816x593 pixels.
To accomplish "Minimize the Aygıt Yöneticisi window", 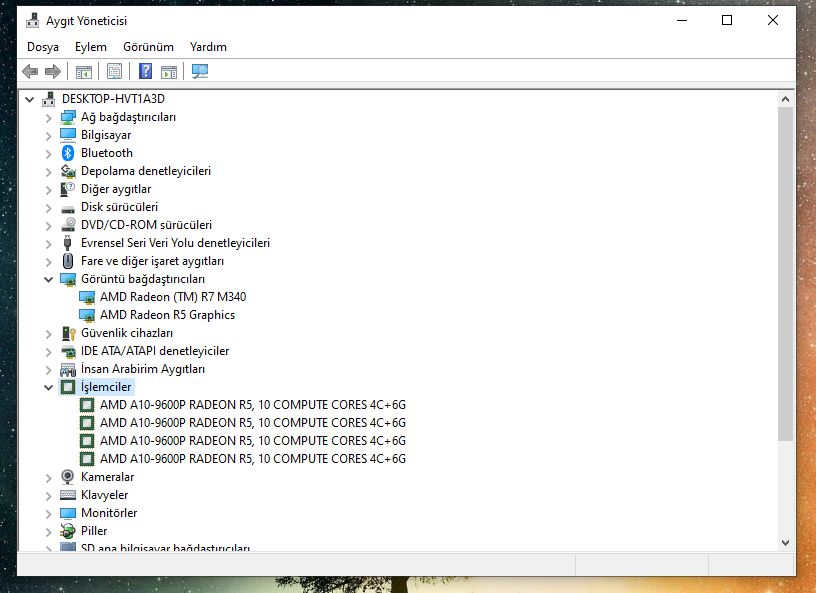I will pyautogui.click(x=682, y=20).
